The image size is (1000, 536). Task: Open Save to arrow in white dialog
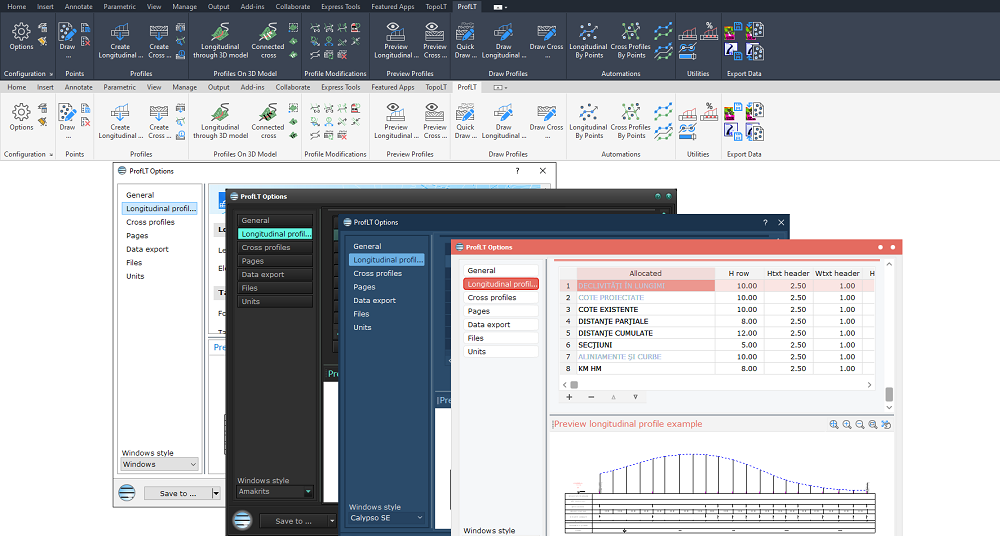[216, 493]
